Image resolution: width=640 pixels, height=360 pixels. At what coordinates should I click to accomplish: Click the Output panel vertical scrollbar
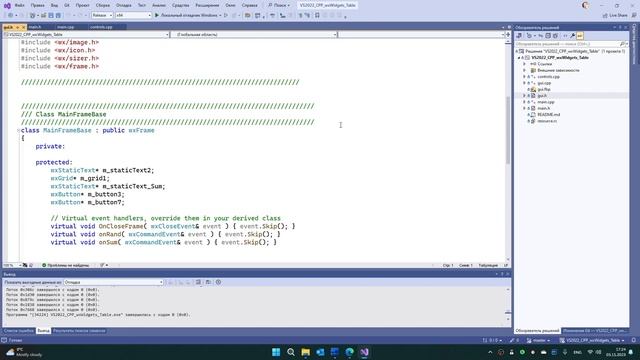[x=508, y=305]
